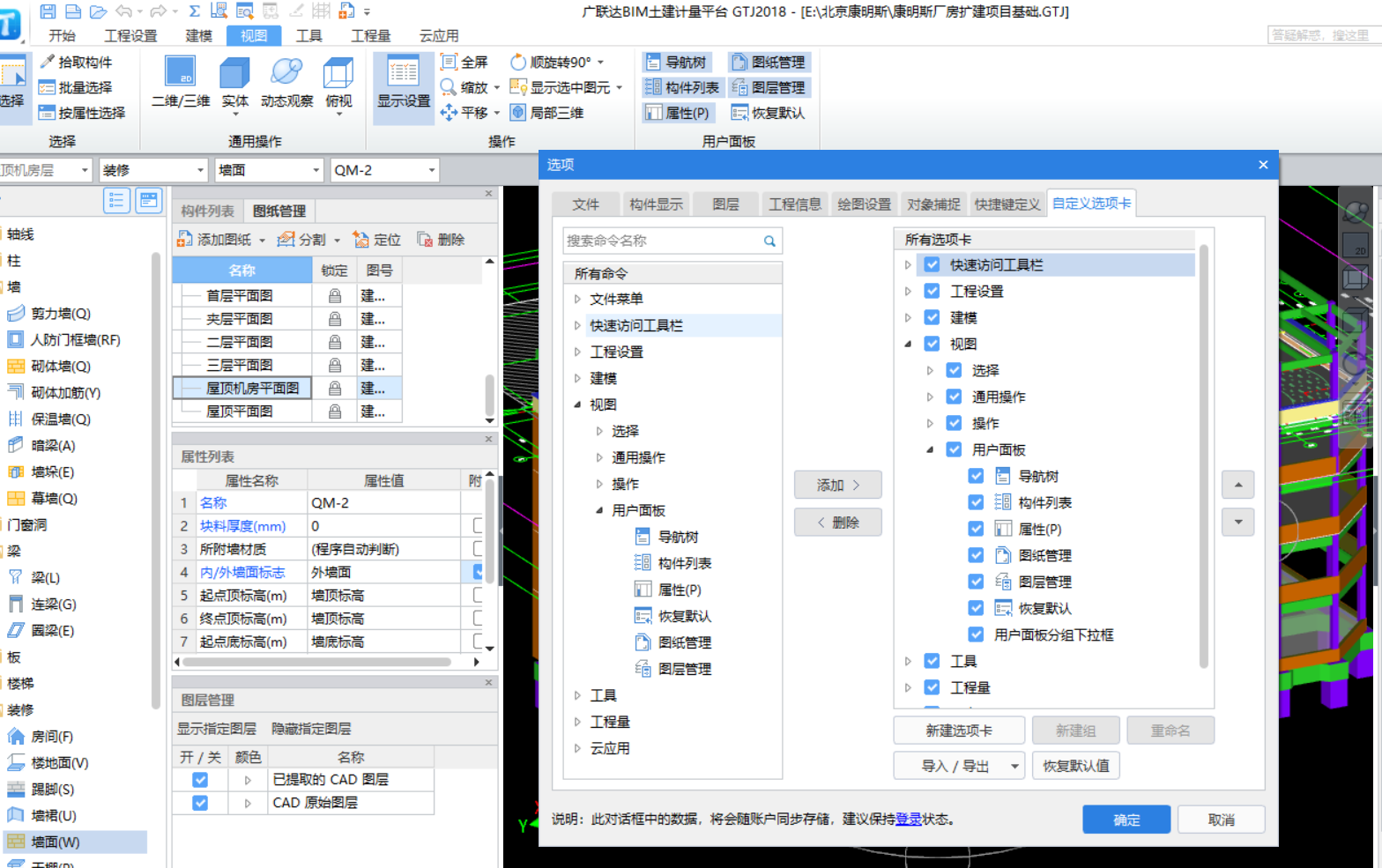1382x868 pixels.
Task: Click 恢复默认 in user panel ribbon group
Action: coord(769,113)
